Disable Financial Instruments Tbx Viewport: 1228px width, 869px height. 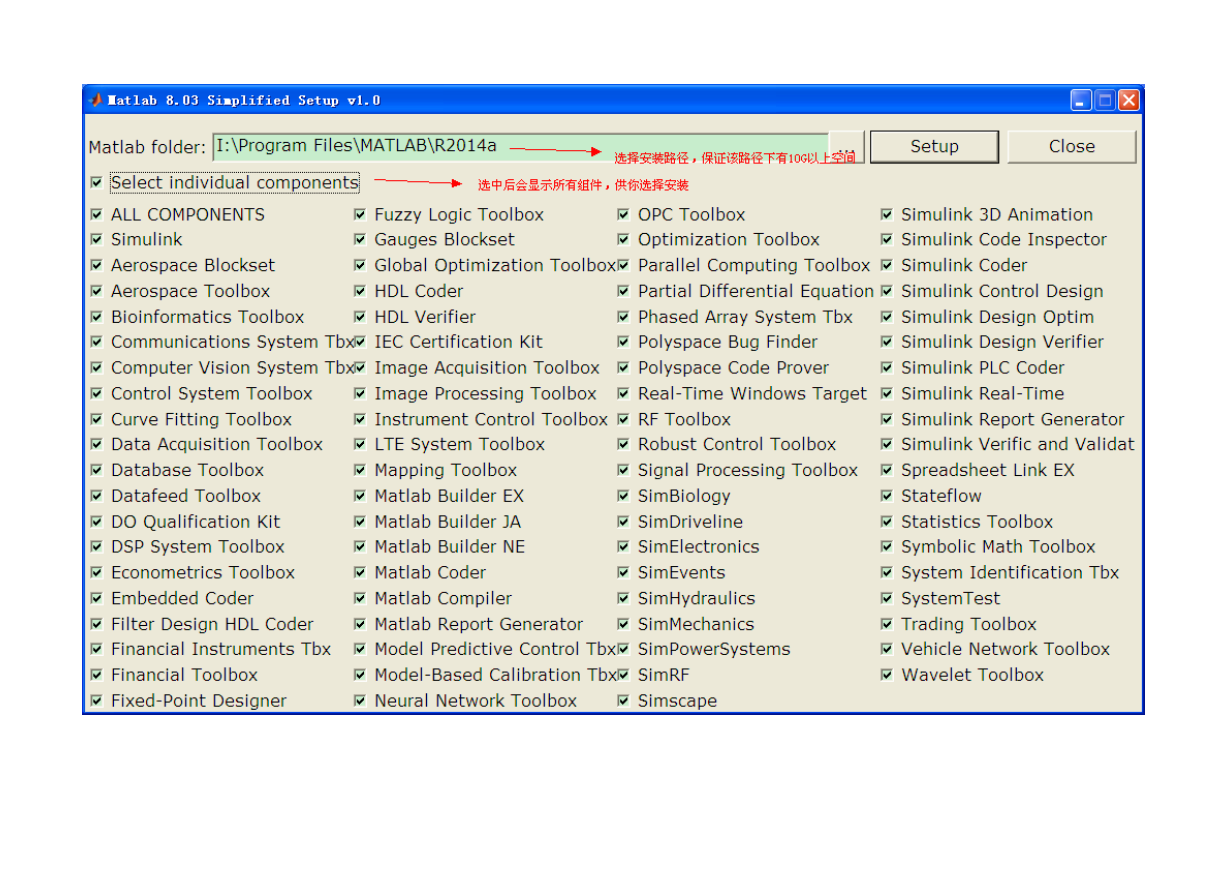pos(97,650)
